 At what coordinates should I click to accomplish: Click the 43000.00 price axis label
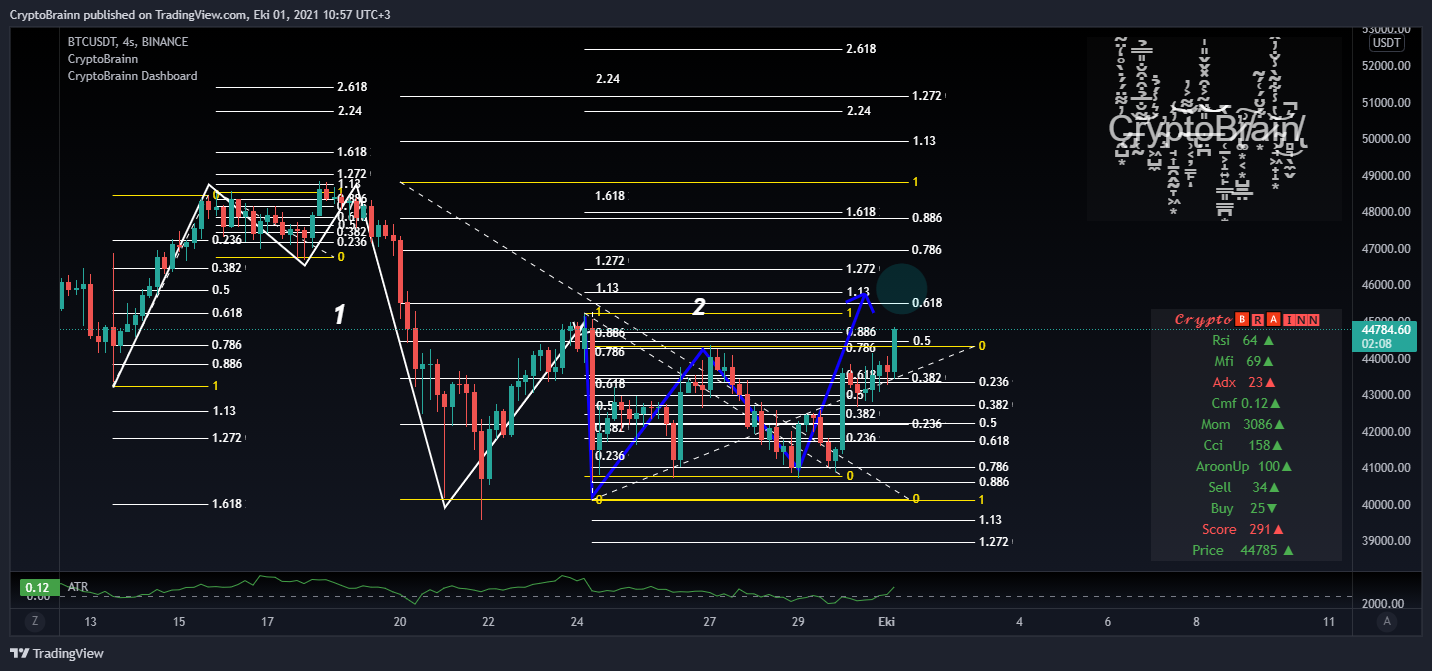click(1386, 395)
